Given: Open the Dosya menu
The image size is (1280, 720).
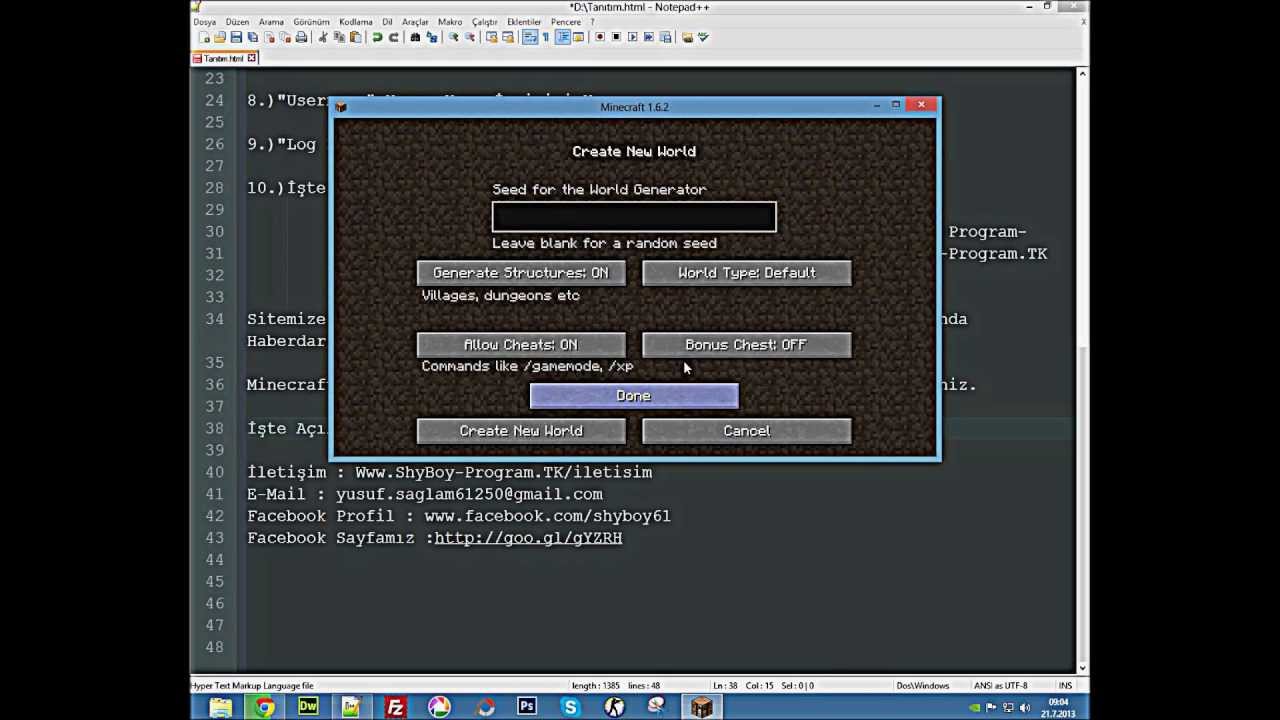Looking at the screenshot, I should tap(204, 22).
